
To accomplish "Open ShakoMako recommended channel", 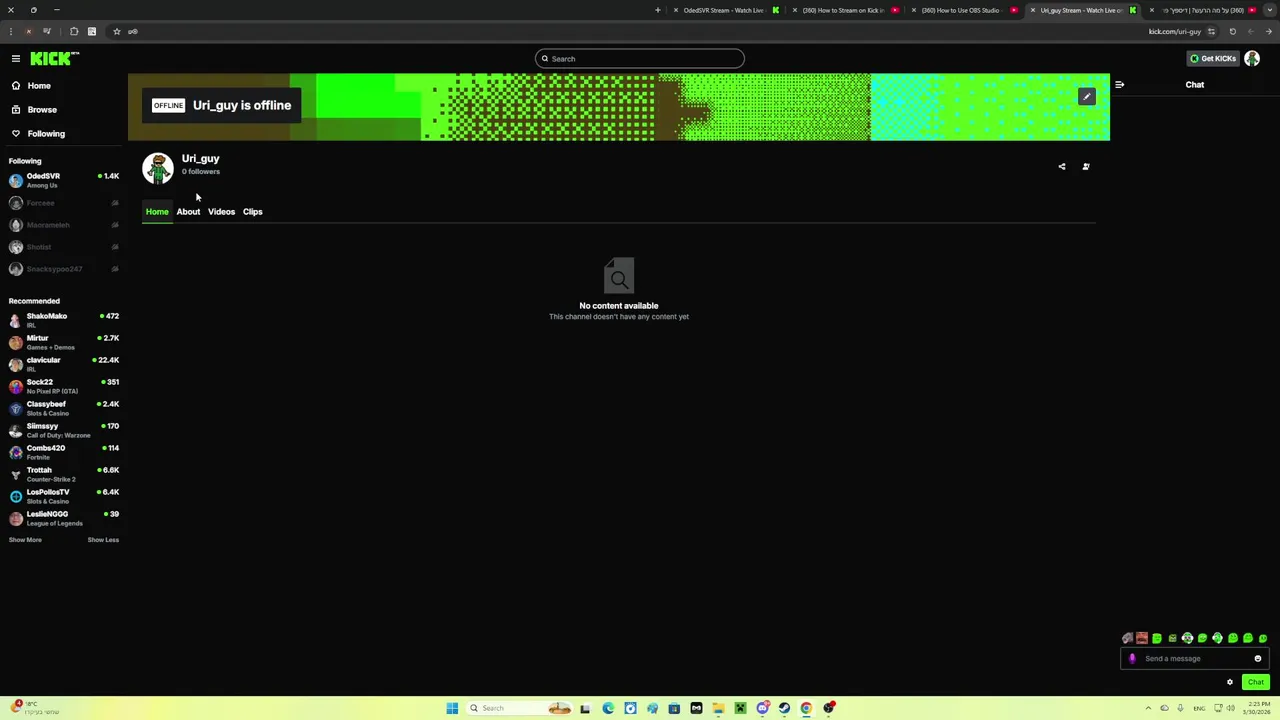I will click(x=64, y=320).
